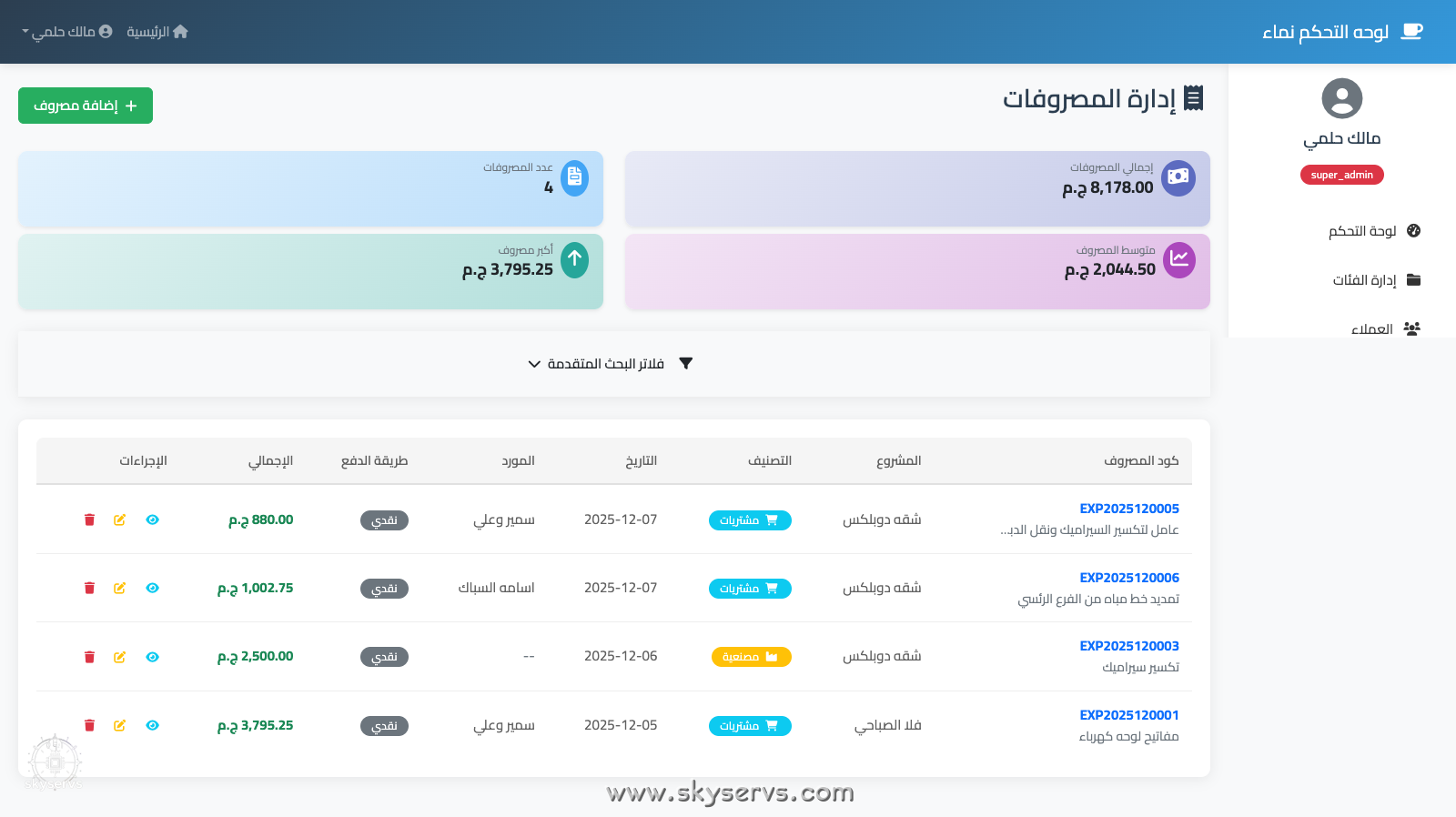Click the التاريخ column header
1456x817 pixels.
(x=642, y=460)
